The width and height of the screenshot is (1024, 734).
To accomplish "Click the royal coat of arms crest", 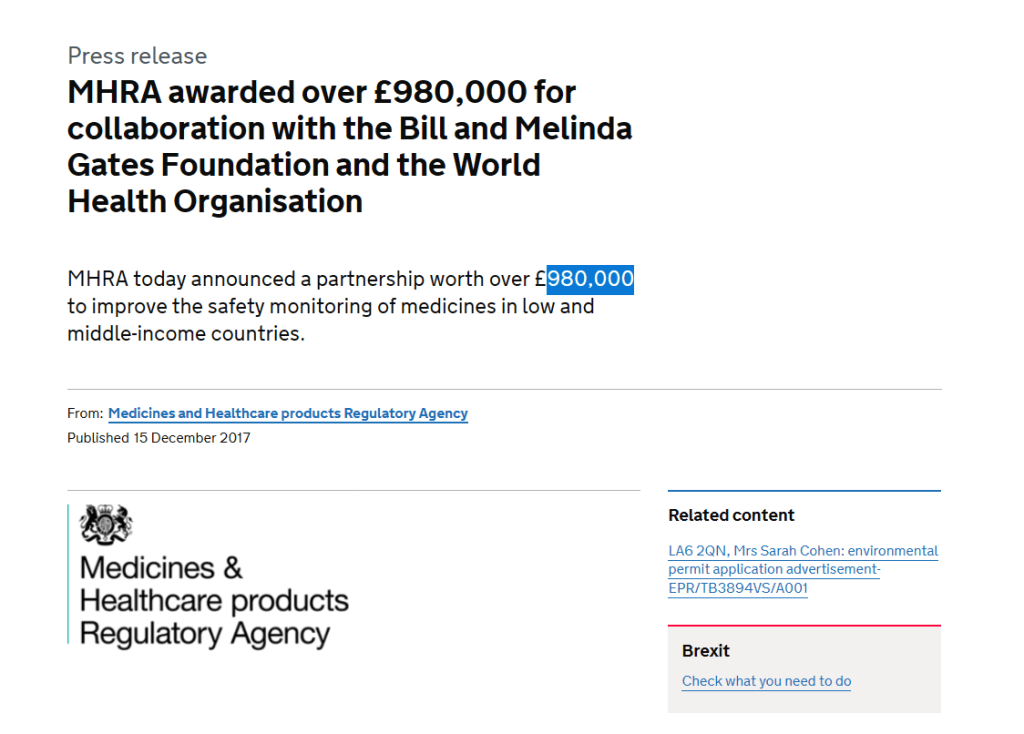I will (106, 524).
